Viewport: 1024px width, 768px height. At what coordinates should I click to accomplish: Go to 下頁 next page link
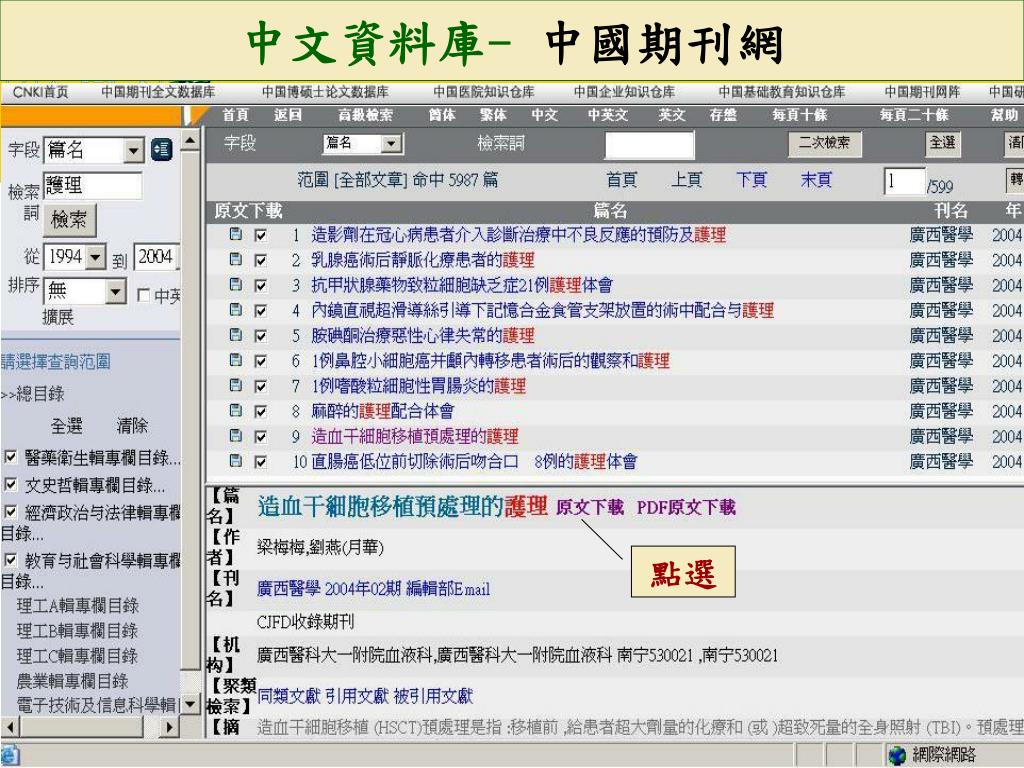(751, 180)
